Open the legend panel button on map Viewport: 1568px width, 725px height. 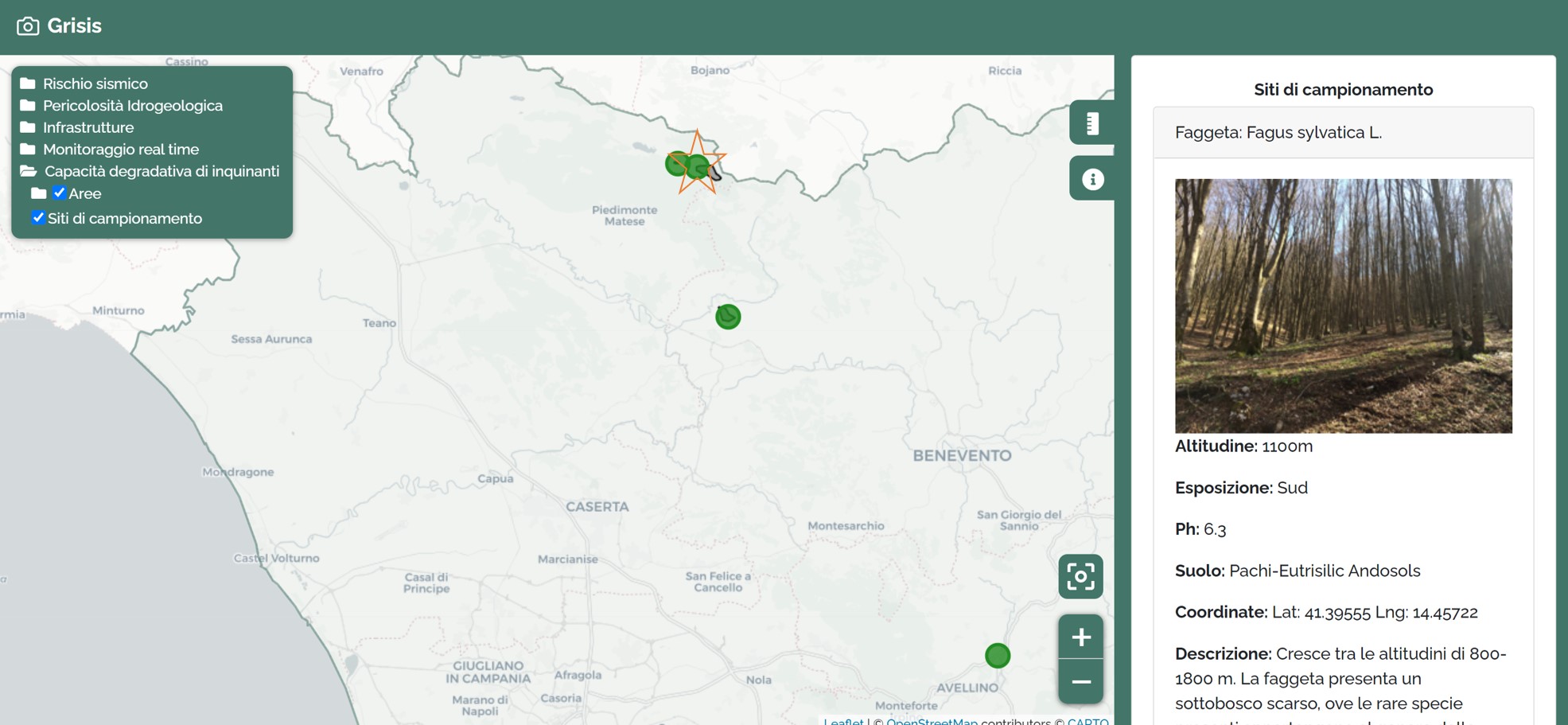pos(1091,123)
